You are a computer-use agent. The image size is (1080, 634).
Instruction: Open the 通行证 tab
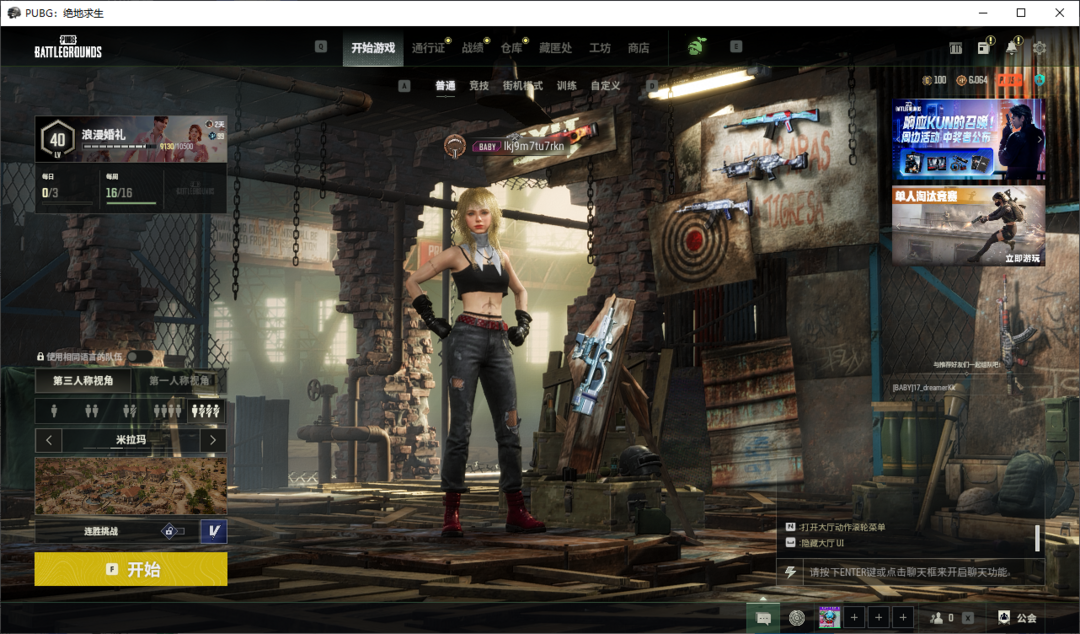428,48
